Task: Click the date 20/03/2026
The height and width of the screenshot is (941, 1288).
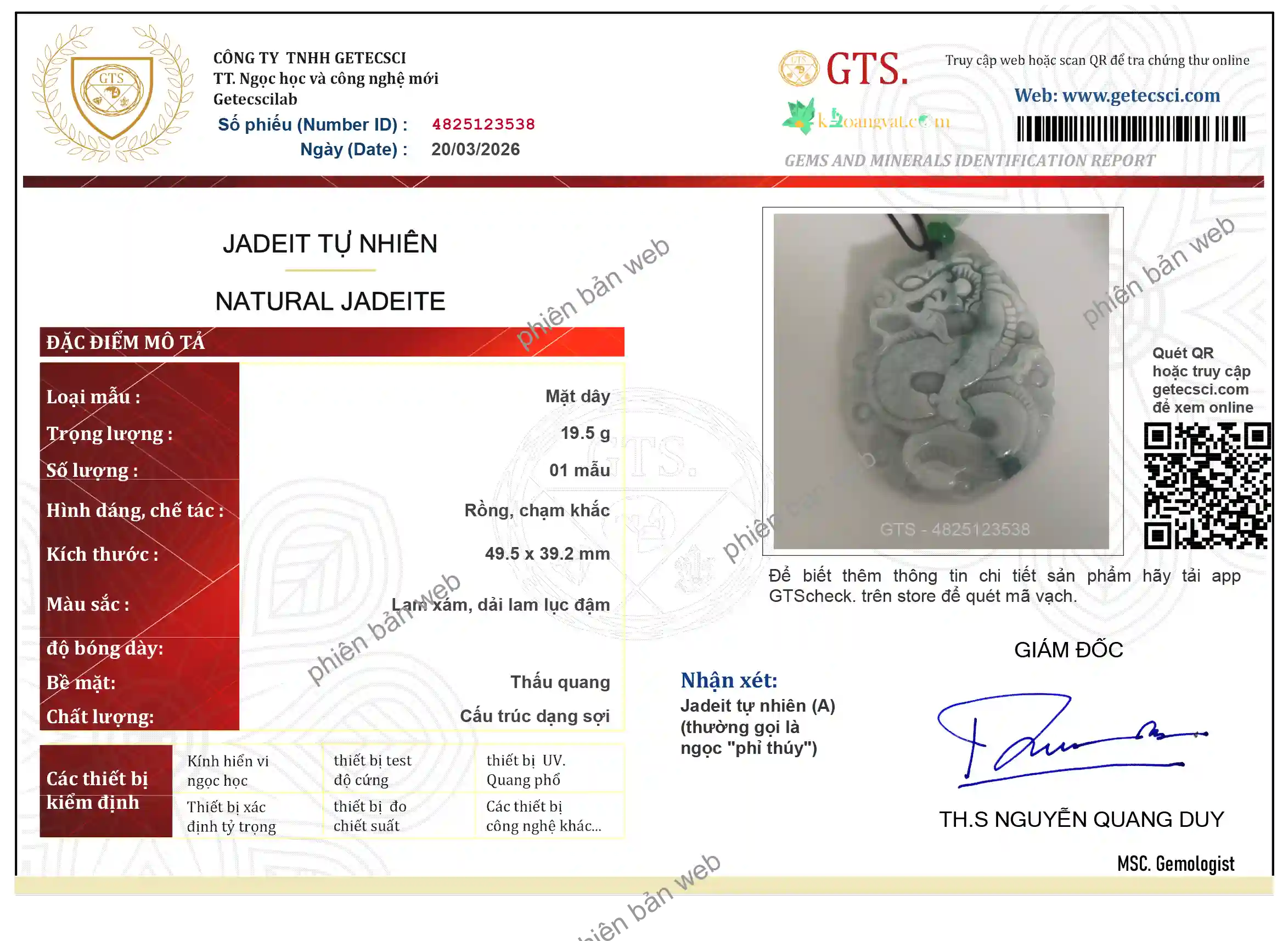Action: pos(475,149)
